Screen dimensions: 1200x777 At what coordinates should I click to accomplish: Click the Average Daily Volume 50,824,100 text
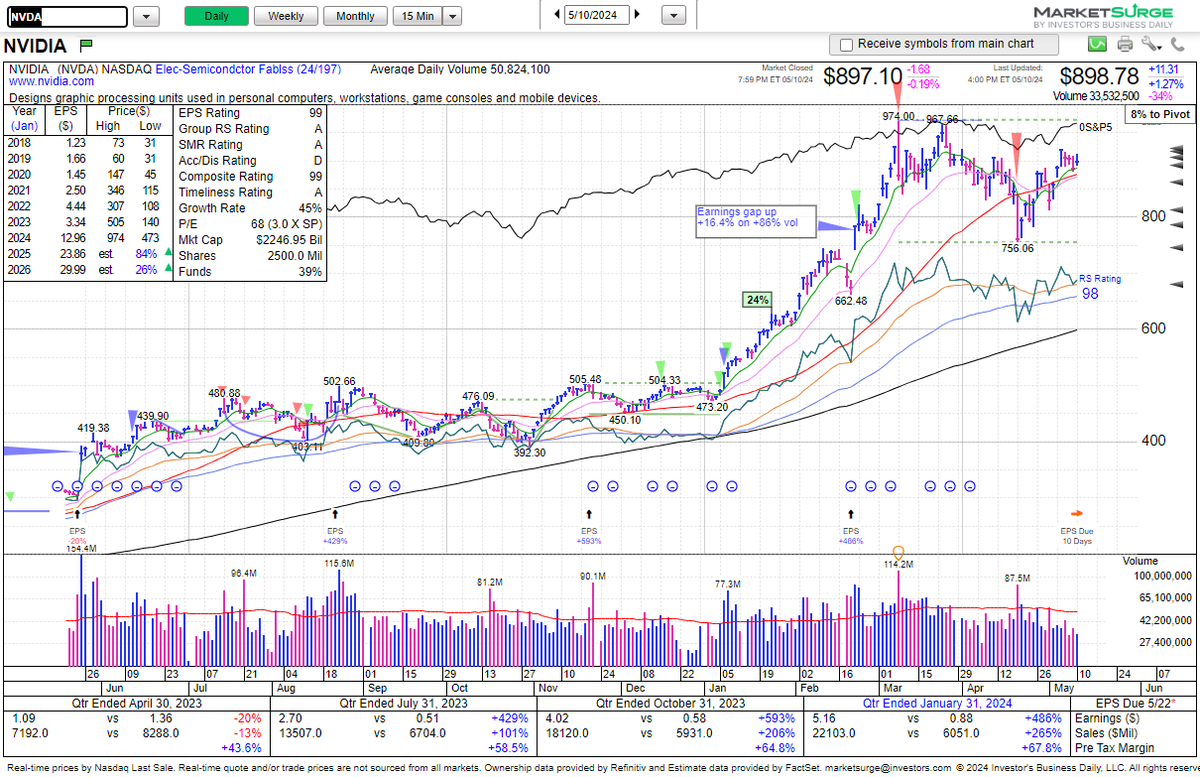pos(460,70)
